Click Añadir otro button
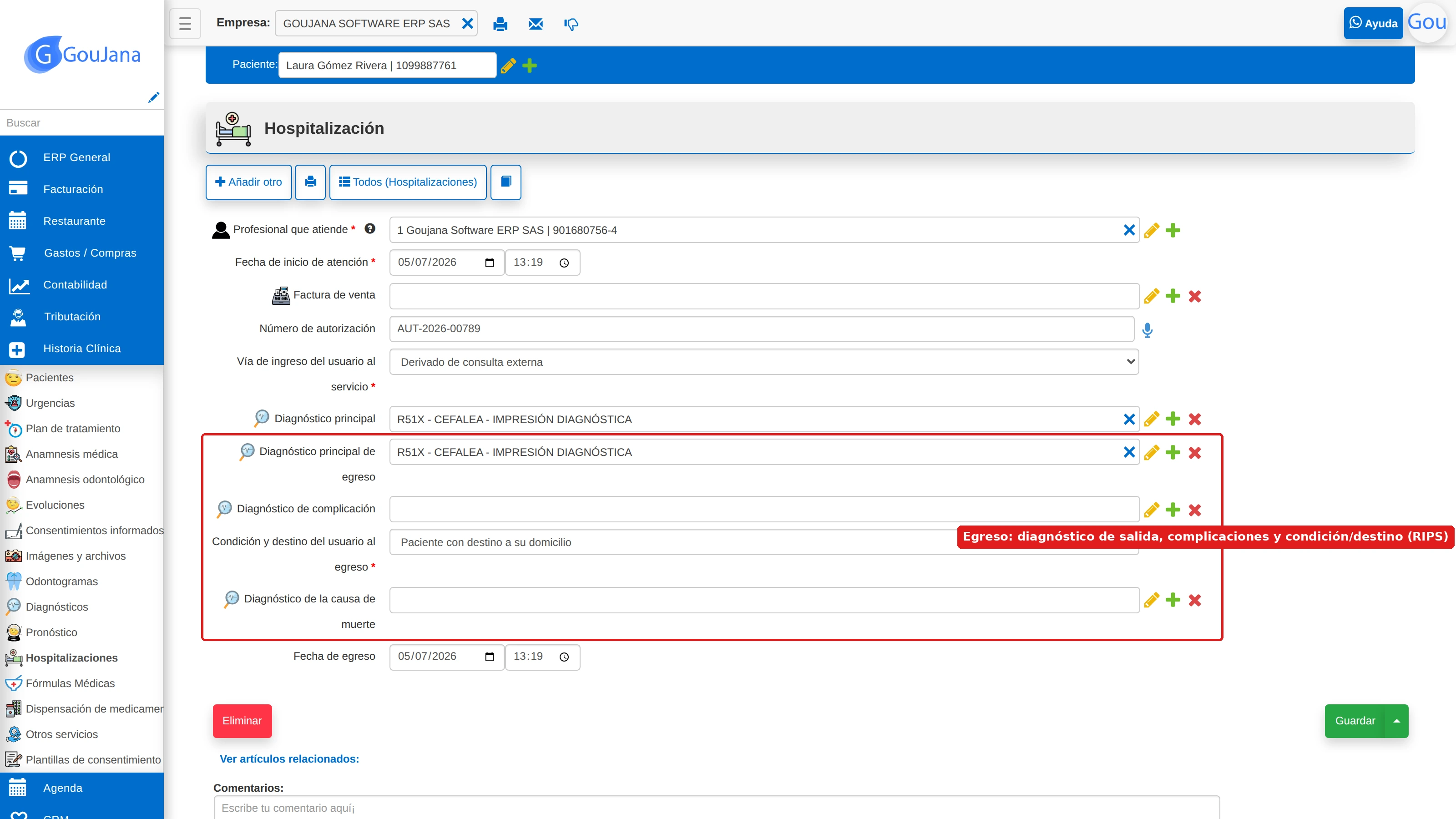The image size is (1456, 819). [249, 182]
